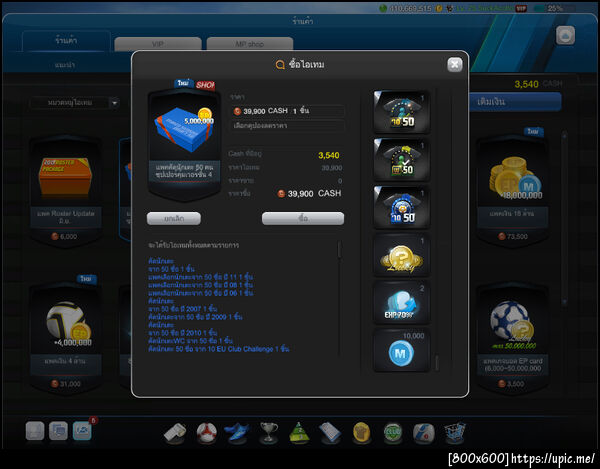This screenshot has width=600, height=469.
Task: Select the Lucky 50,000,000 EP card pack
Action: pyautogui.click(x=512, y=339)
